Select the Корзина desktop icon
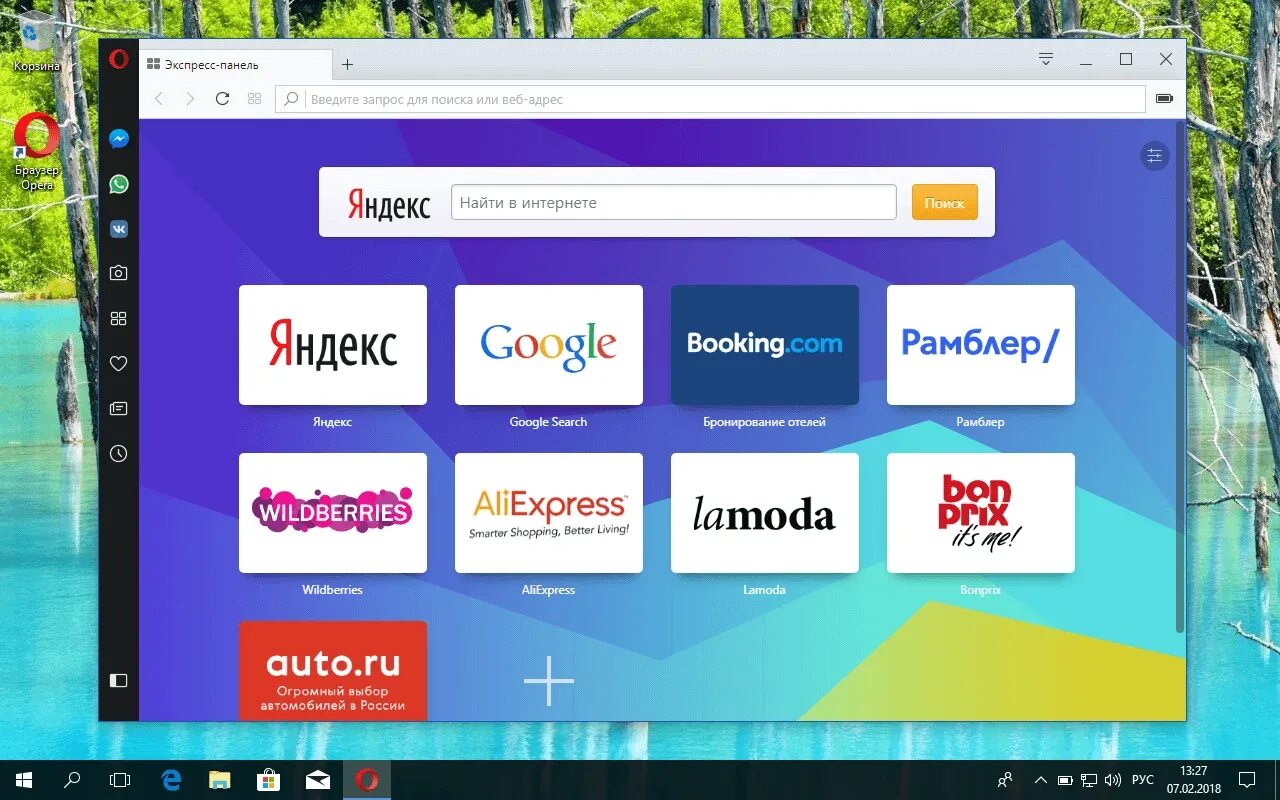Screen dimensions: 1280x800 pyautogui.click(x=37, y=43)
